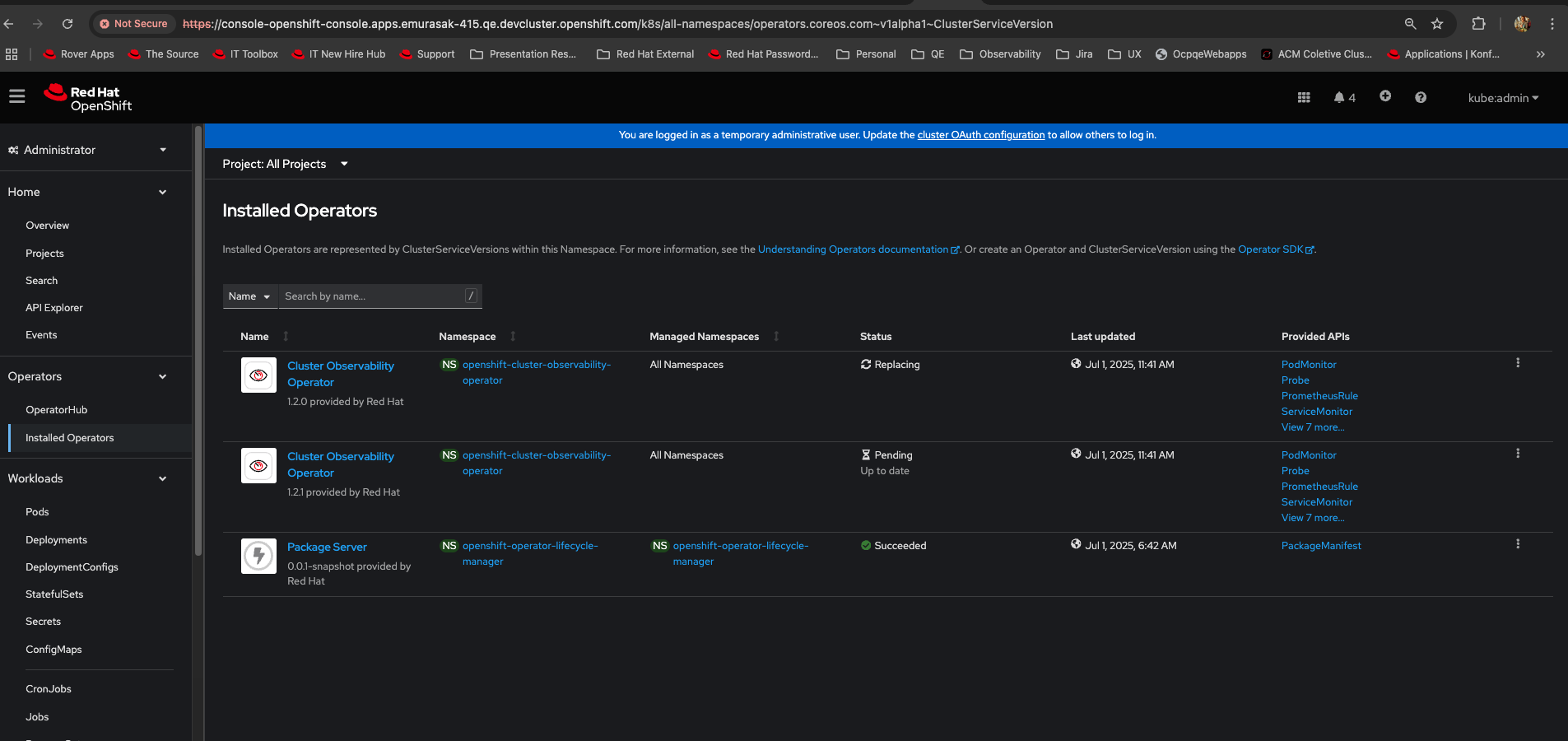Click the Not Secure site info badge
1568x741 pixels.
(x=133, y=24)
